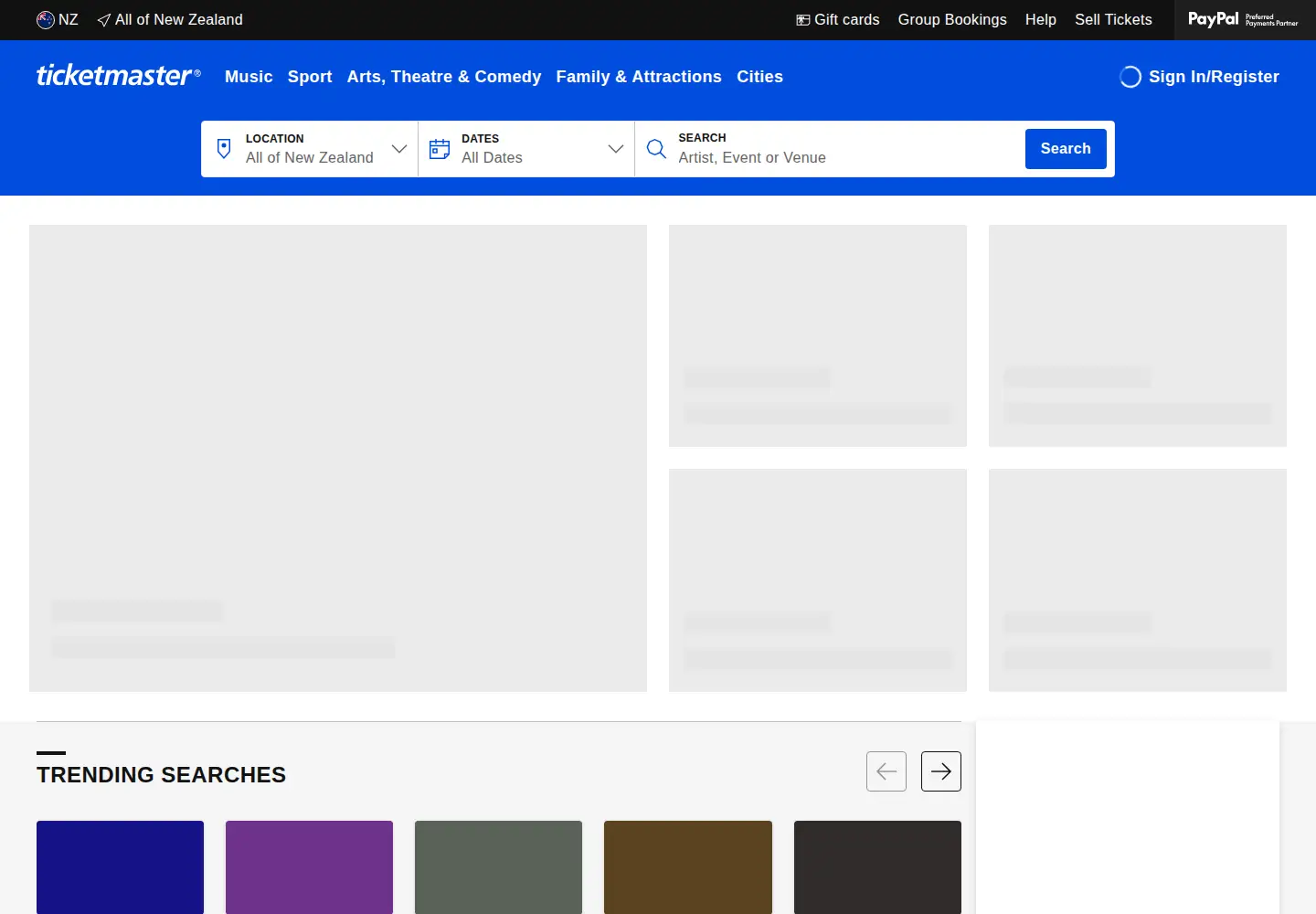Click the calendar icon in Dates field
This screenshot has width=1316, height=914.
440,149
